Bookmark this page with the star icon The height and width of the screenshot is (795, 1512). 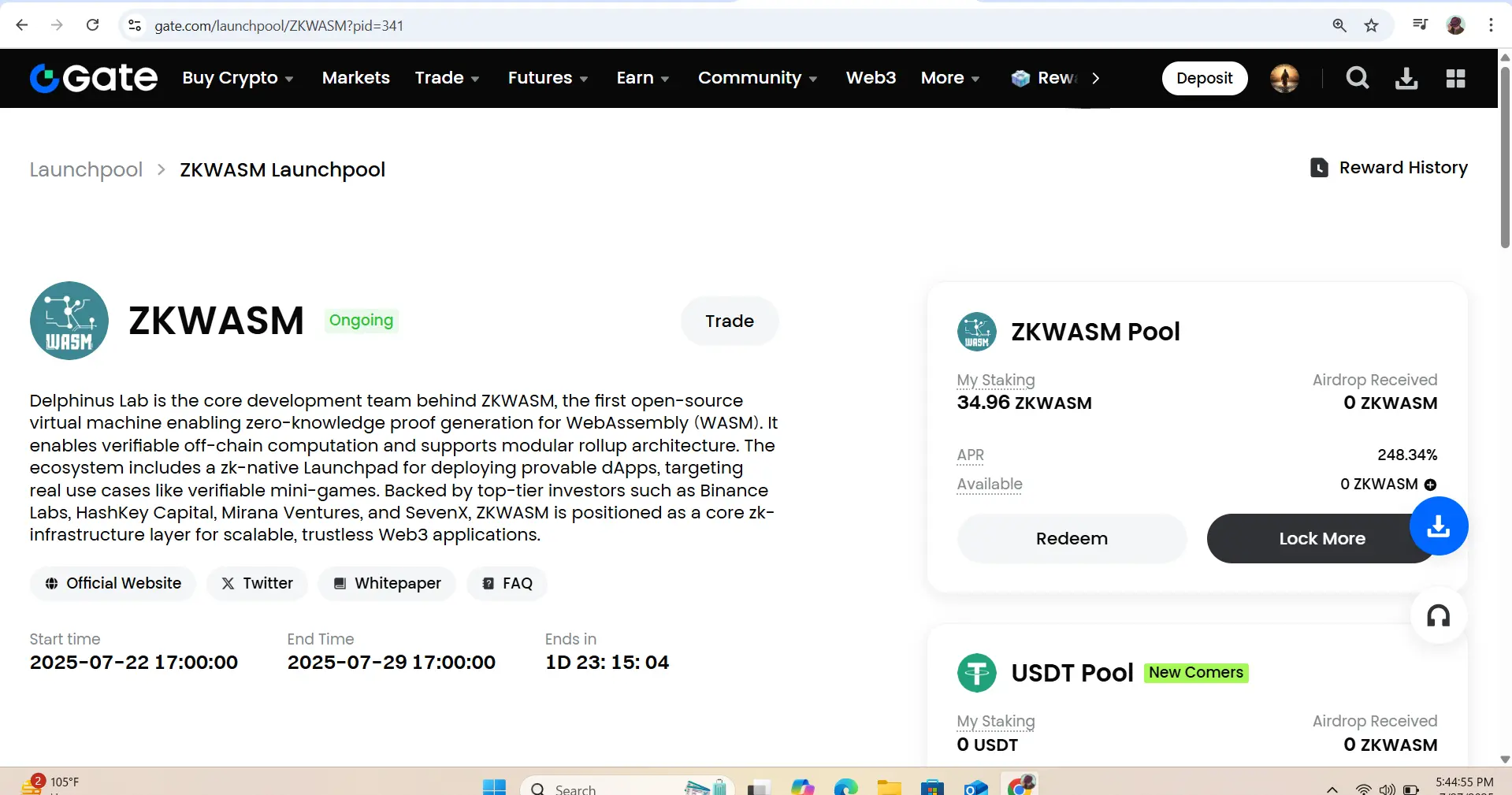pos(1371,25)
